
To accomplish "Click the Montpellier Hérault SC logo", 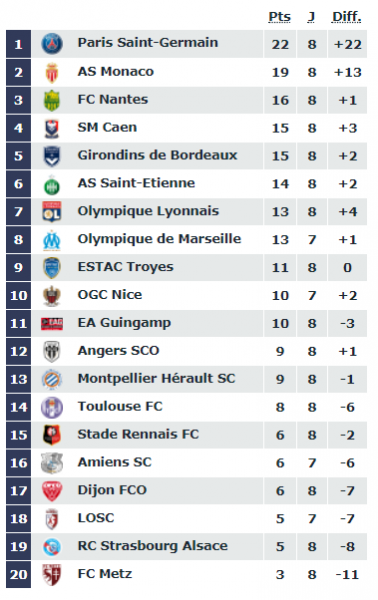I will pyautogui.click(x=52, y=379).
